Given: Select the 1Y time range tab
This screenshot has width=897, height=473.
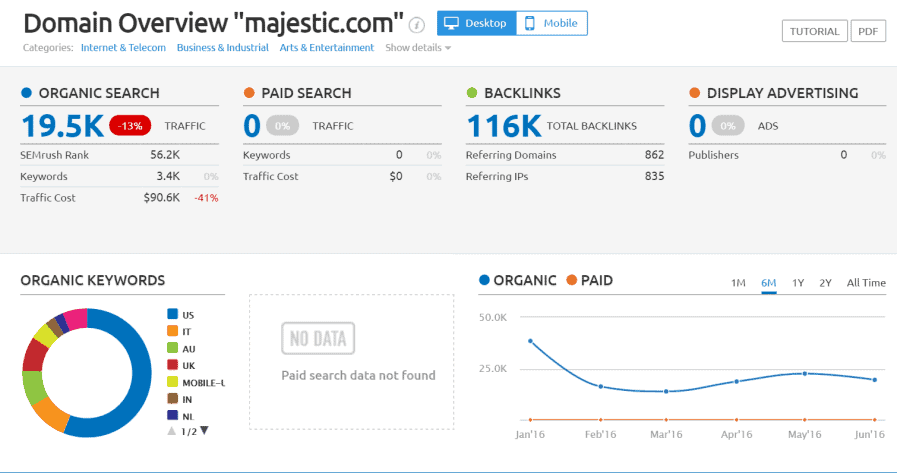Looking at the screenshot, I should click(x=798, y=283).
